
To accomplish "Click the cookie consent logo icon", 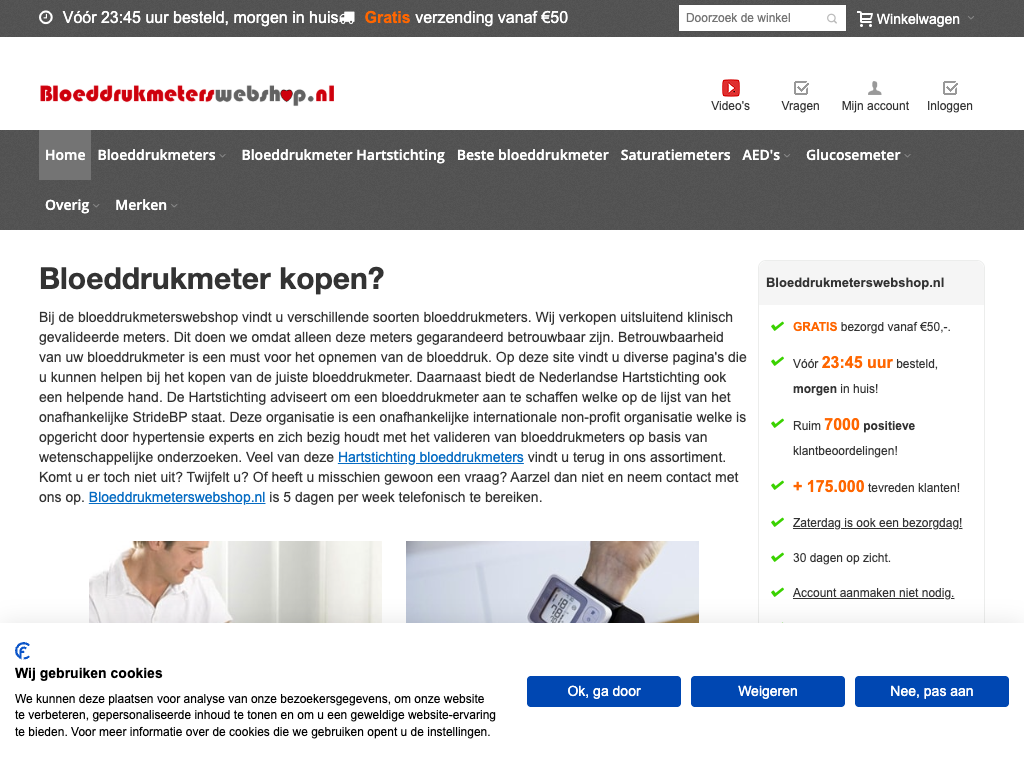I will [23, 651].
